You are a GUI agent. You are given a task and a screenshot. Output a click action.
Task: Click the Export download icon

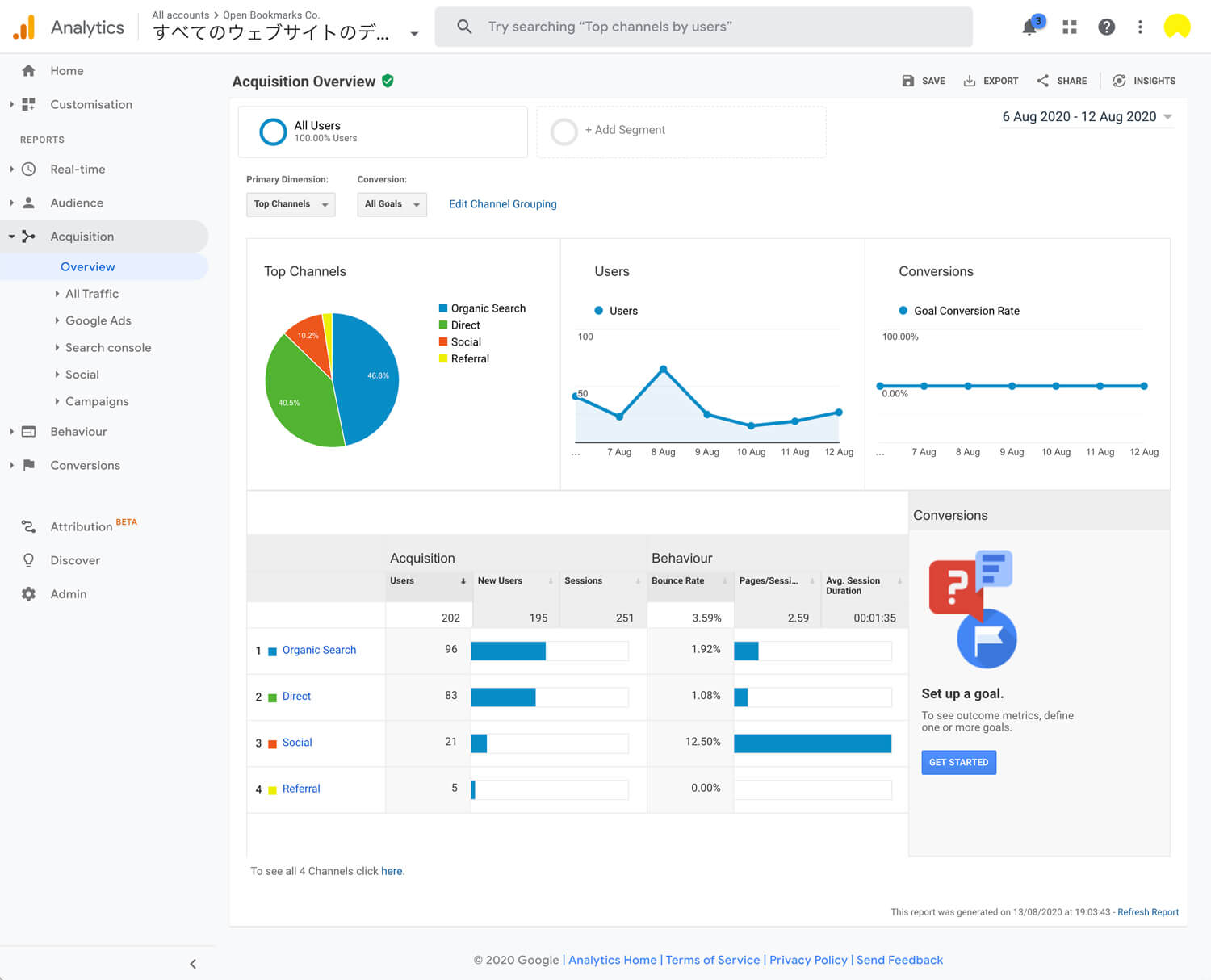[x=970, y=81]
